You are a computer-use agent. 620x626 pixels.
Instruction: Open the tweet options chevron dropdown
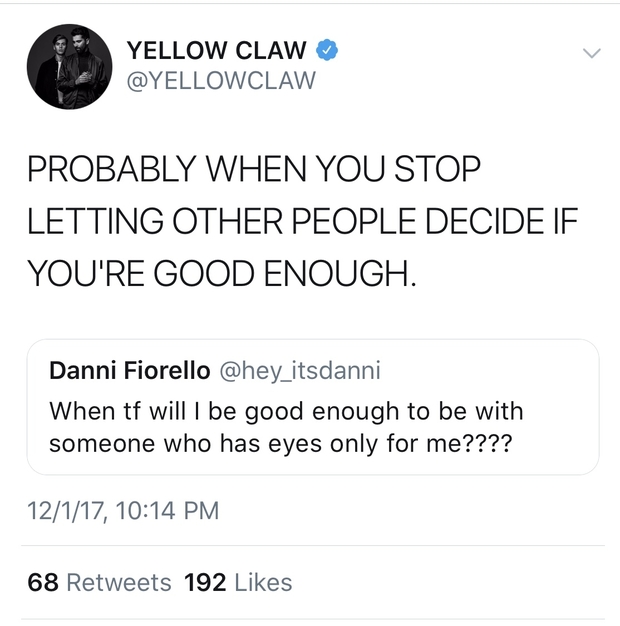coord(590,52)
